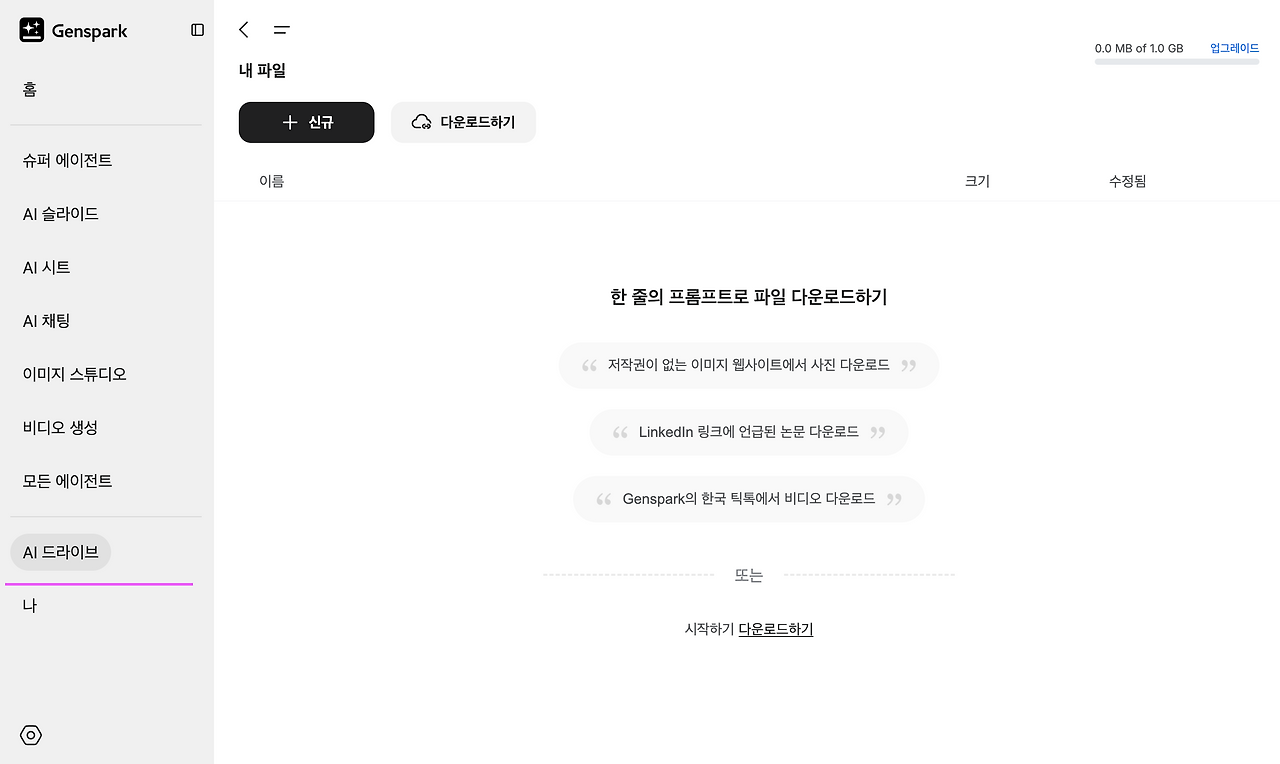Image resolution: width=1280 pixels, height=764 pixels.
Task: Navigate back with the arrow button
Action: pos(243,30)
